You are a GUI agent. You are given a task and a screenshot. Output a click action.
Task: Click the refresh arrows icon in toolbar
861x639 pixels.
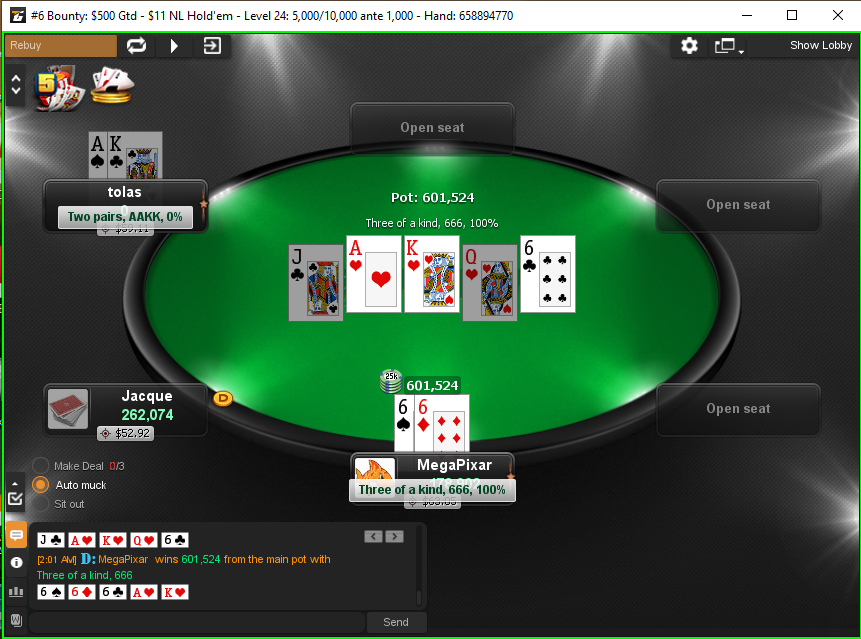pos(136,46)
